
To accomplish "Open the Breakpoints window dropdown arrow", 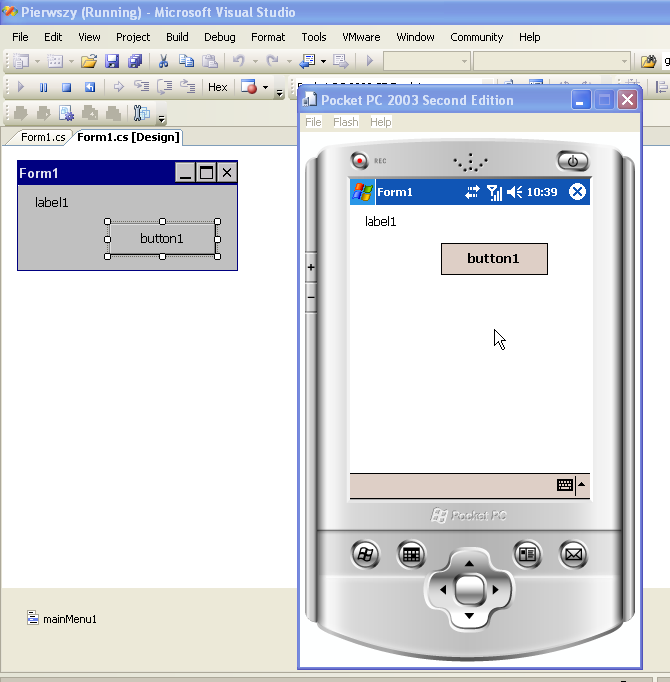I will tap(265, 87).
